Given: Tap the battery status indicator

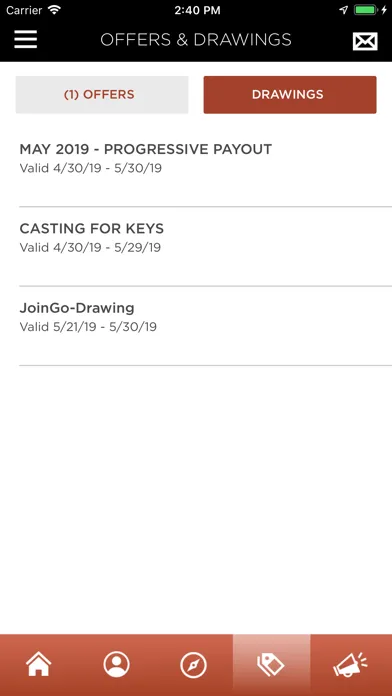Looking at the screenshot, I should (365, 10).
